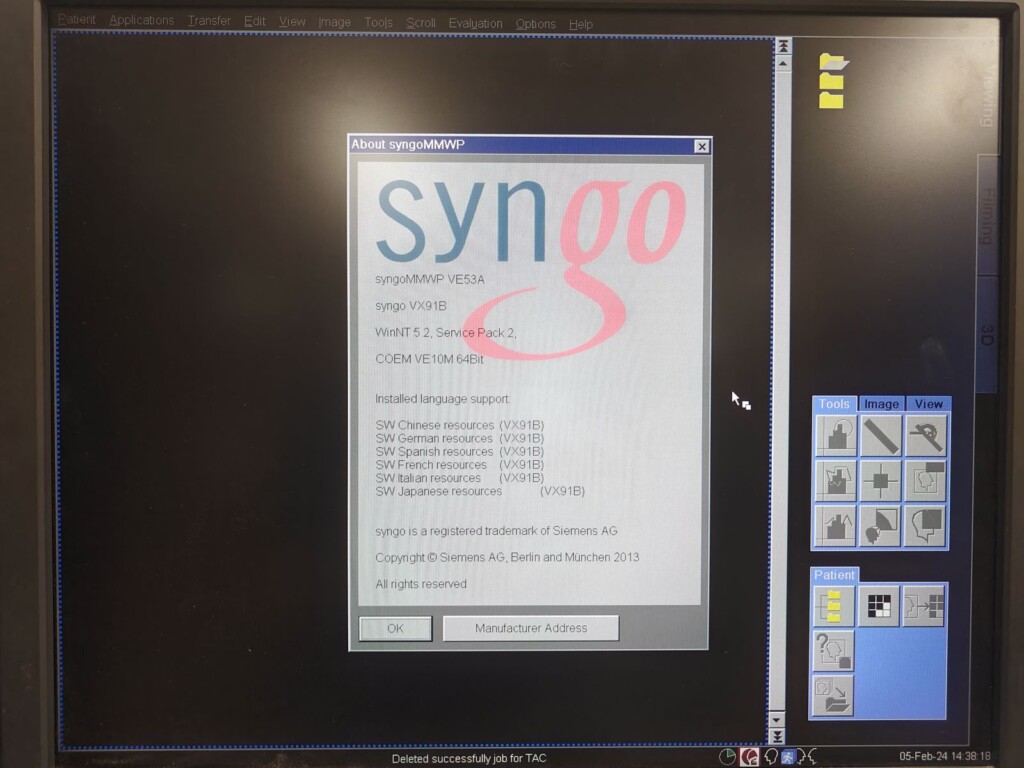The height and width of the screenshot is (768, 1024).
Task: Switch to the Image tab
Action: tap(881, 404)
